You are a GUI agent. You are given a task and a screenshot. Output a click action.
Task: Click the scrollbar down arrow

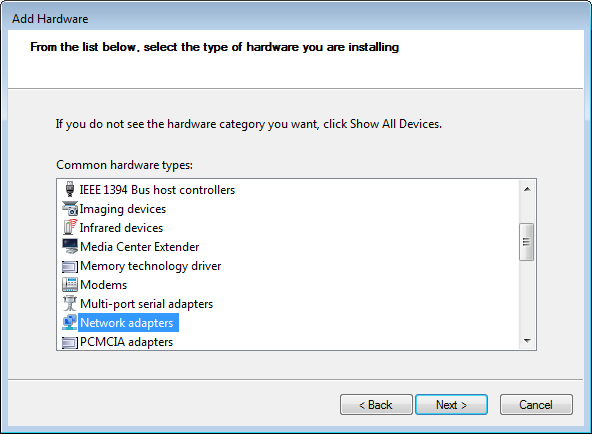pyautogui.click(x=527, y=341)
